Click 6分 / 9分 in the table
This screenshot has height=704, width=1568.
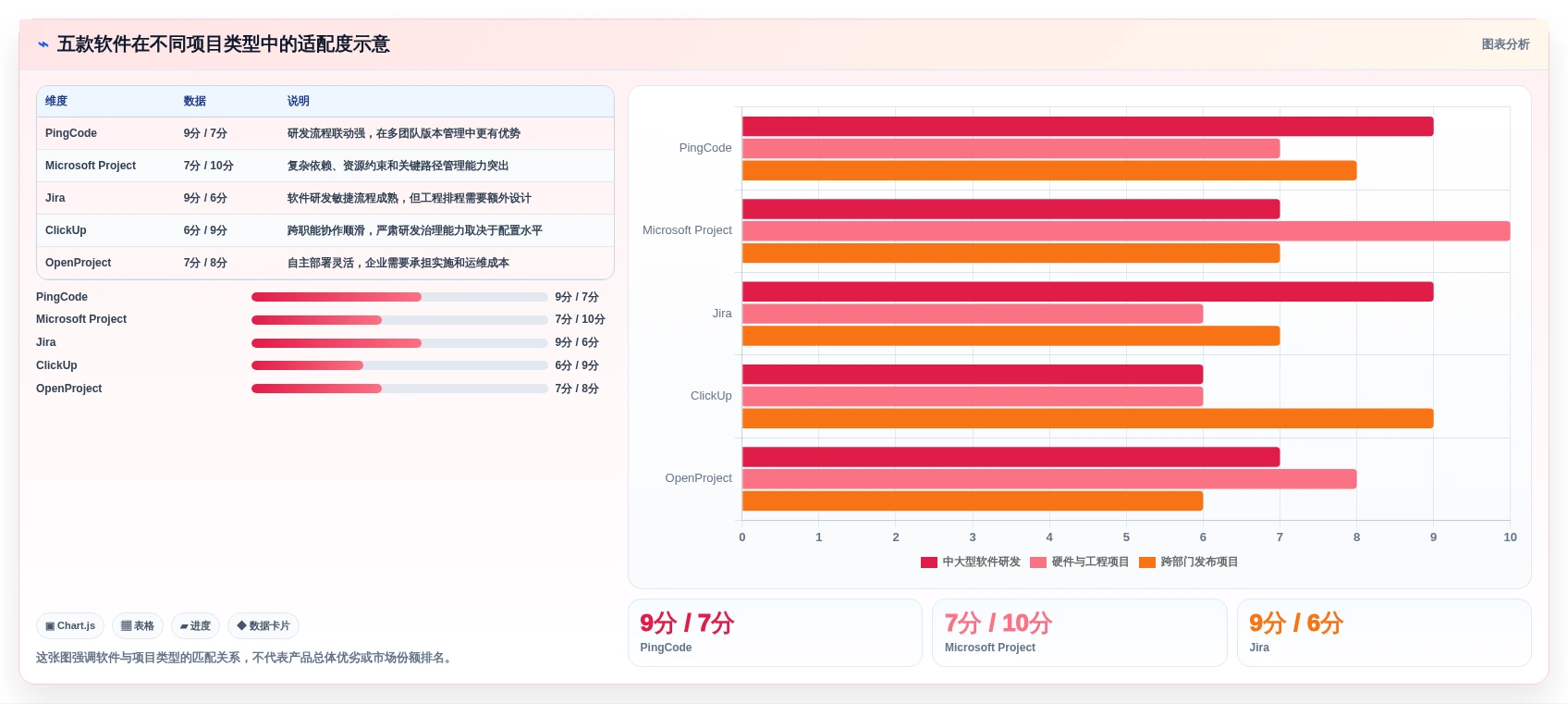[205, 230]
